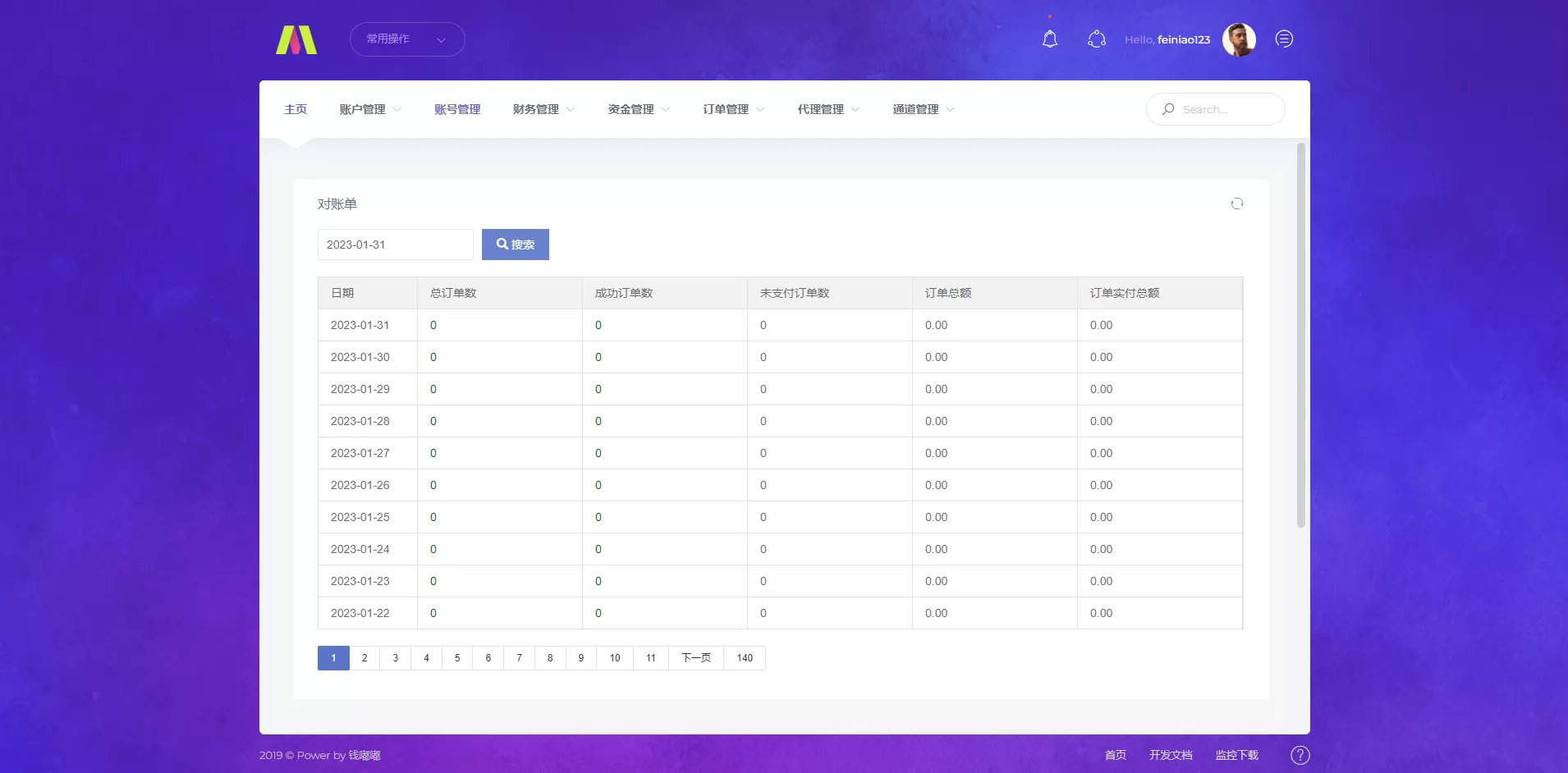Click the help question mark icon
Image resolution: width=1568 pixels, height=773 pixels.
tap(1300, 755)
